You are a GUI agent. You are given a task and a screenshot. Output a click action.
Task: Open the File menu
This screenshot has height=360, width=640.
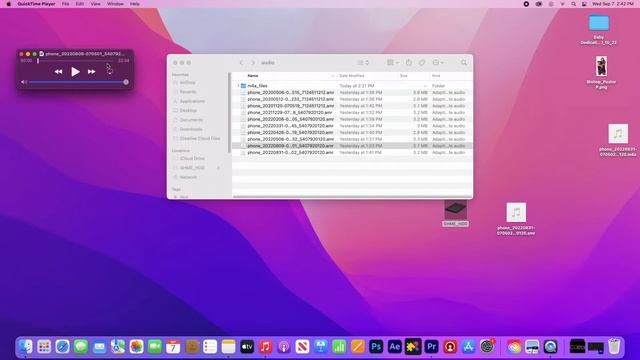[x=65, y=4]
